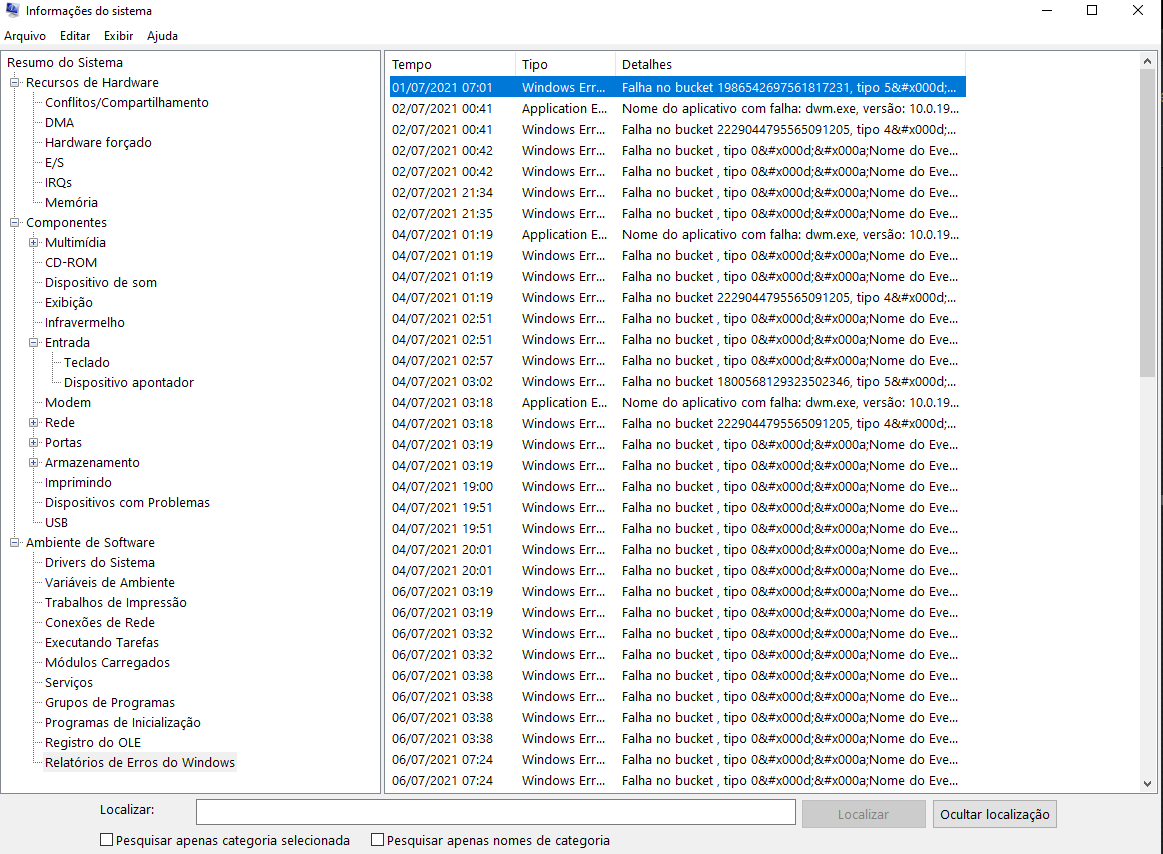The image size is (1163, 854).
Task: Collapse the Recursos de Hardware node
Action: pos(14,82)
